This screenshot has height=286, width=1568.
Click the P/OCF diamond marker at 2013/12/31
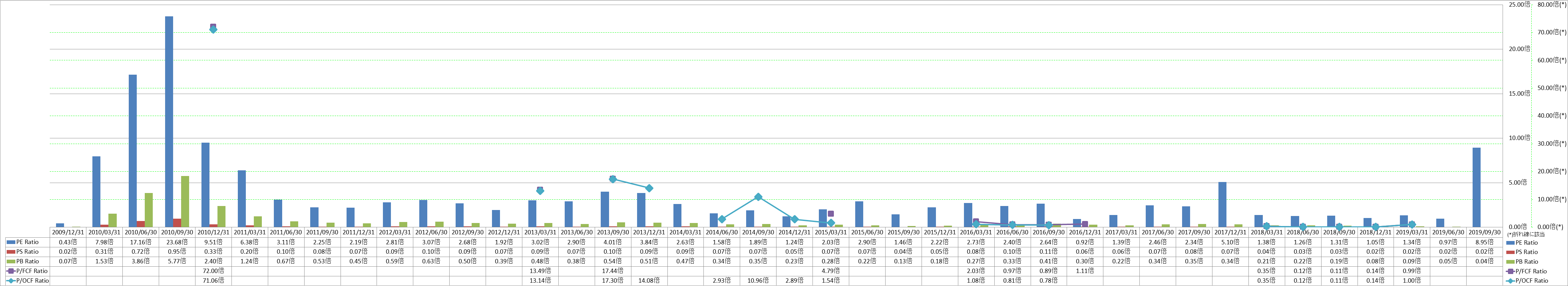pyautogui.click(x=649, y=188)
